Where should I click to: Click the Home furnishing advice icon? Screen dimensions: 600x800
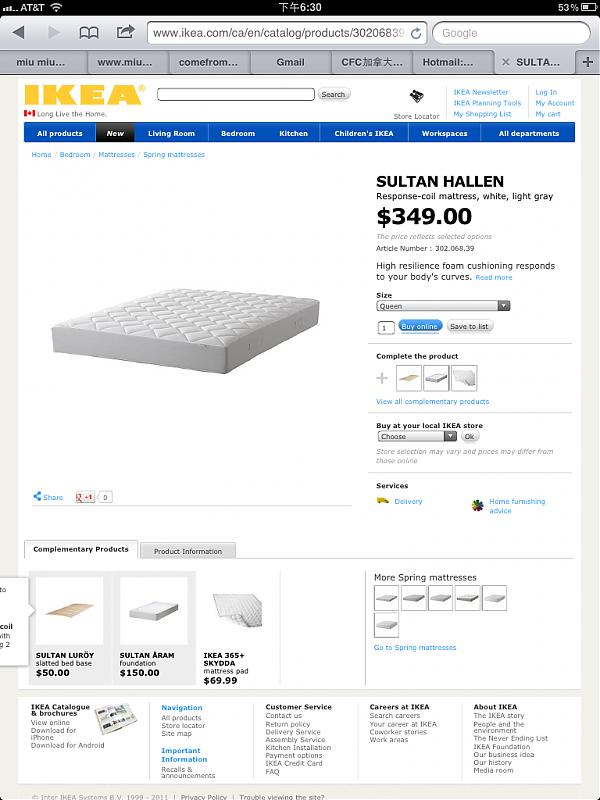tap(478, 505)
